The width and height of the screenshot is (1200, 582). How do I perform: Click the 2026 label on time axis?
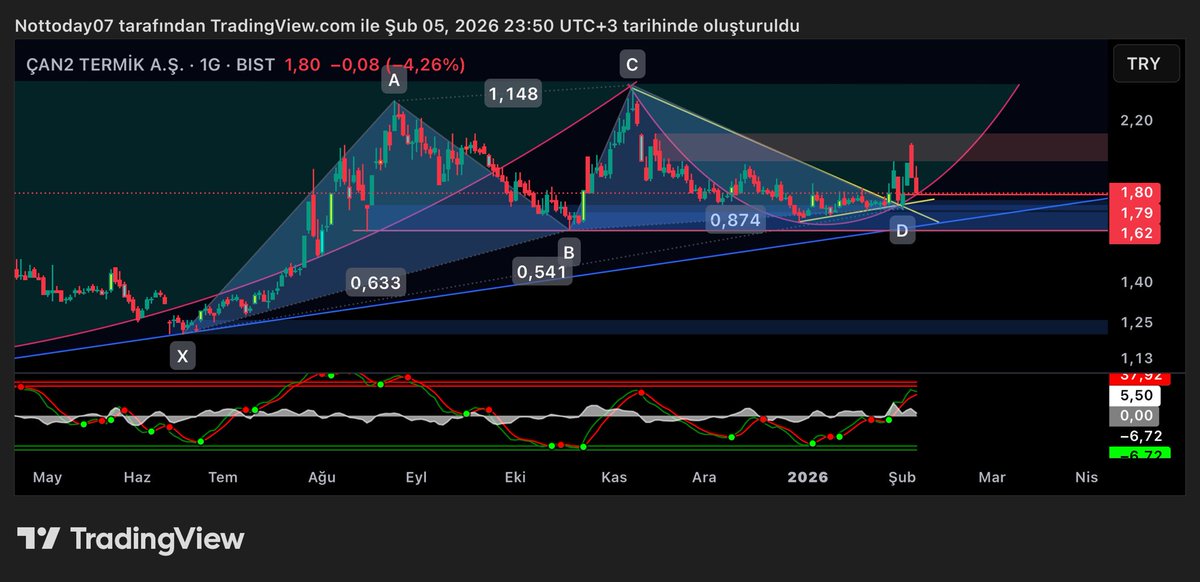click(807, 478)
